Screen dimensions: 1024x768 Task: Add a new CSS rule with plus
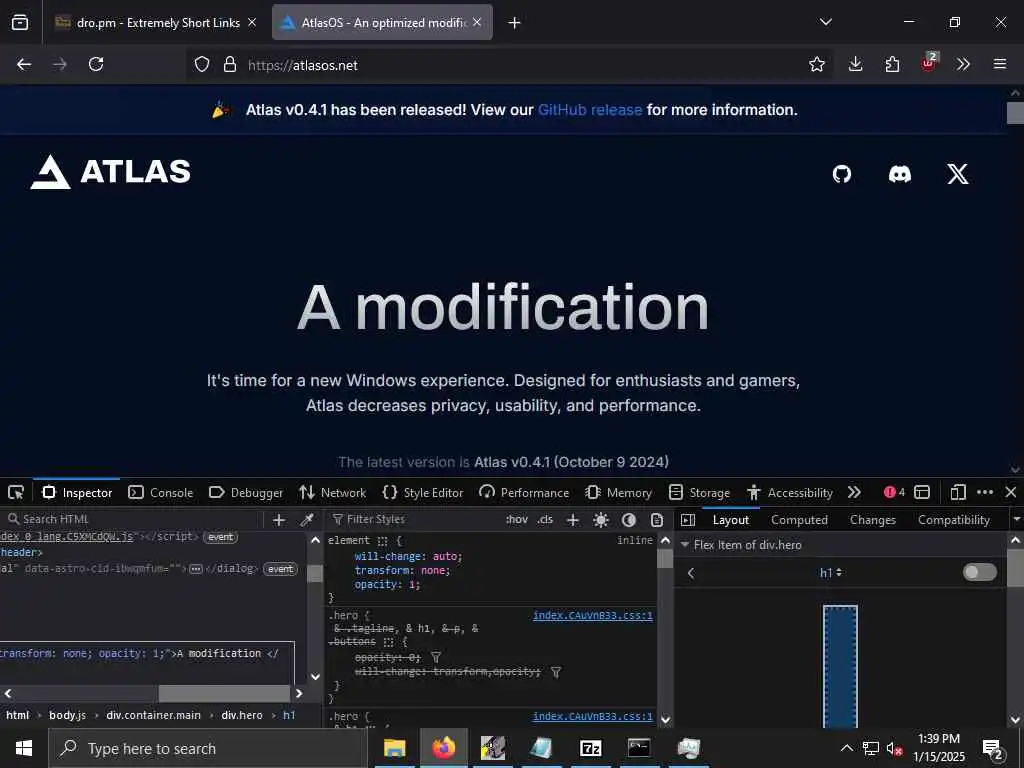coord(573,520)
